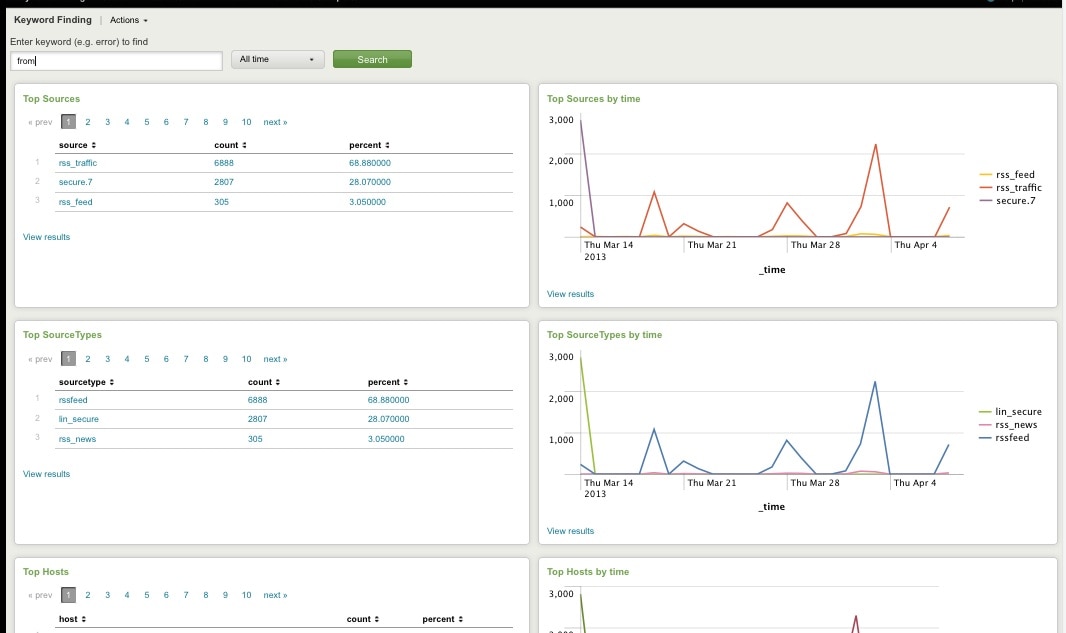This screenshot has height=633, width=1066.
Task: Sort Top Sources table by percent column
Action: [369, 145]
